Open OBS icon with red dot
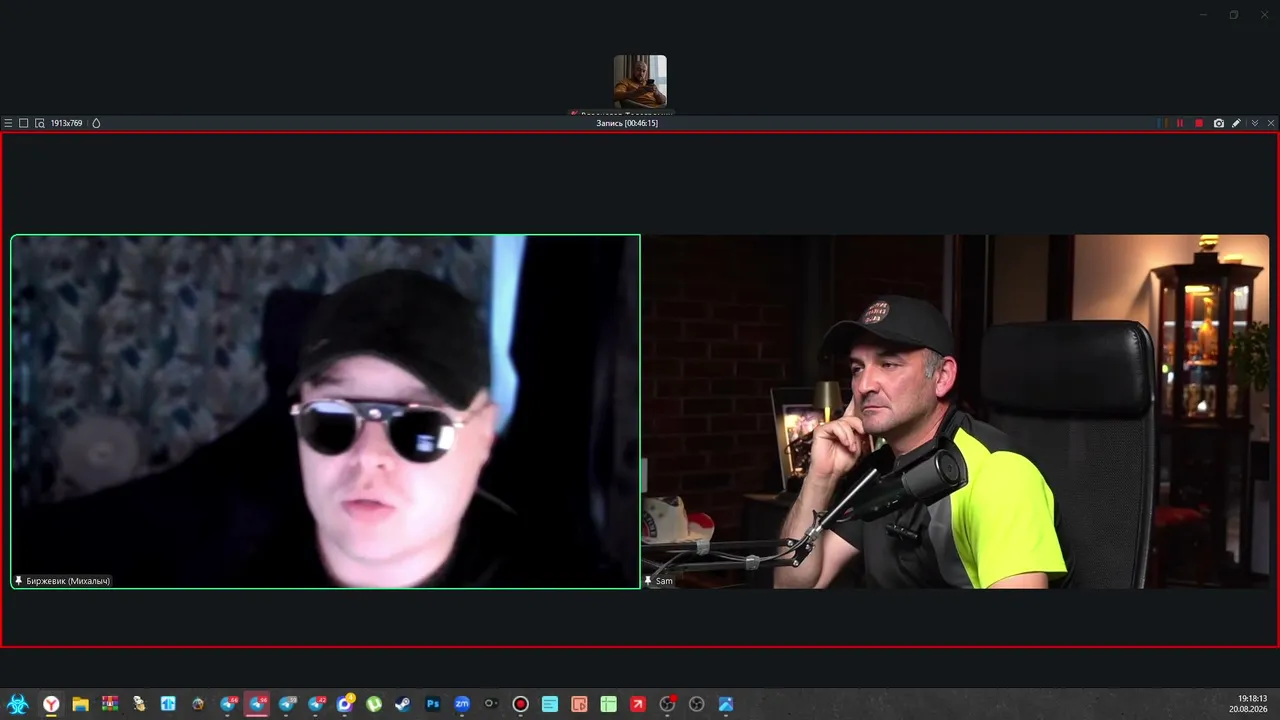This screenshot has width=1280, height=720. tap(667, 704)
